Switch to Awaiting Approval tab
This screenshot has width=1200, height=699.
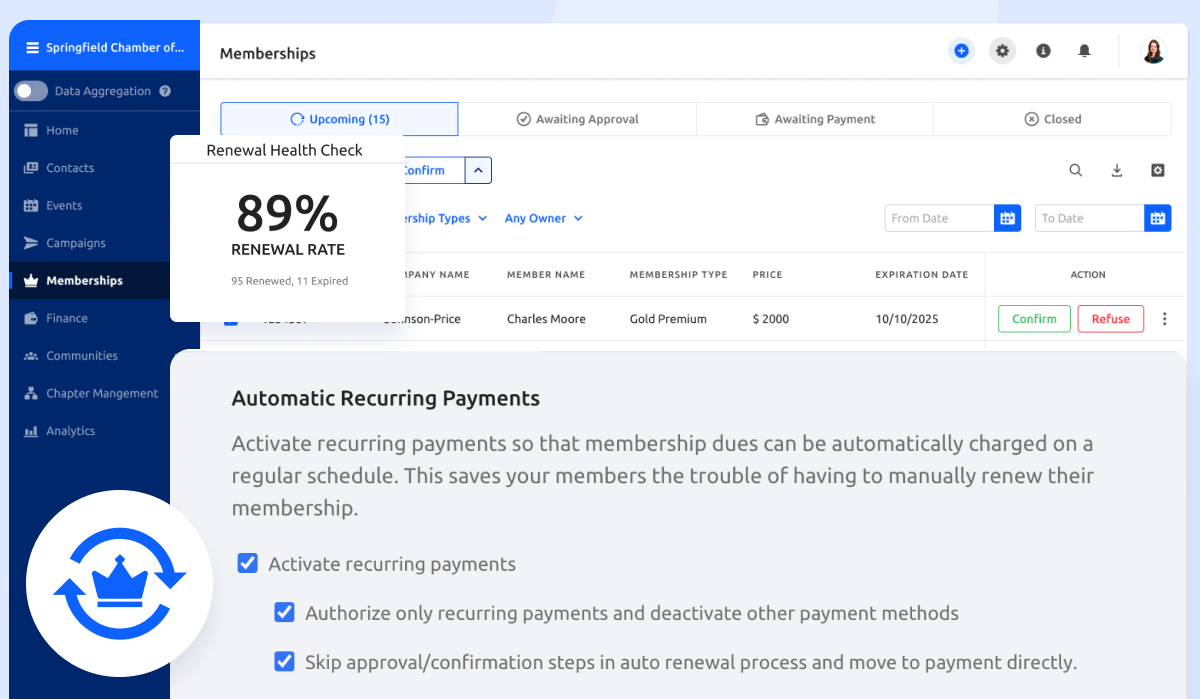[x=577, y=119]
